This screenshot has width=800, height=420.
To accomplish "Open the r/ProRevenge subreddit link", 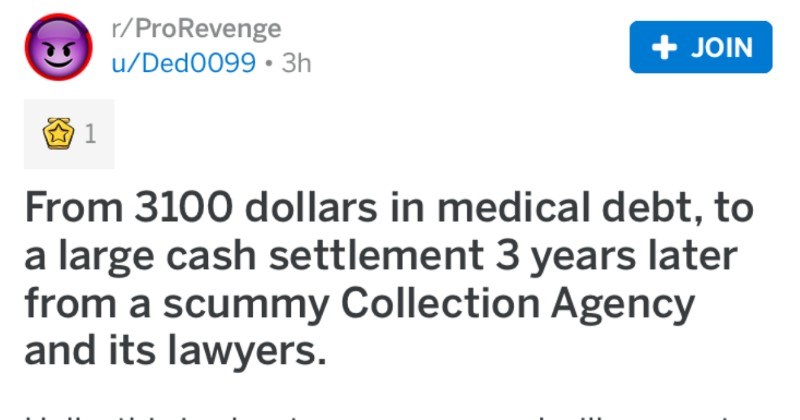I will (x=197, y=28).
